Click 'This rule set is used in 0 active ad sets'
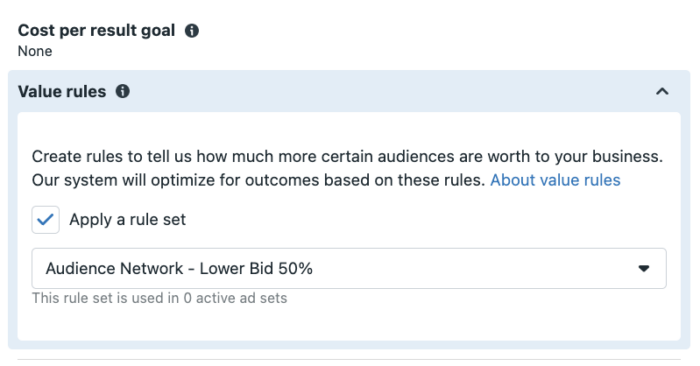The image size is (700, 366). 159,298
